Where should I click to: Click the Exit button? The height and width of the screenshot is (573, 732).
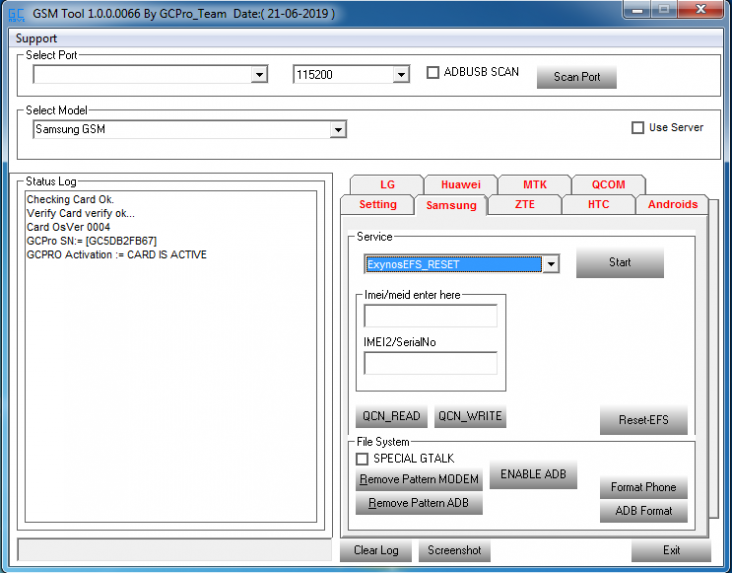(671, 551)
